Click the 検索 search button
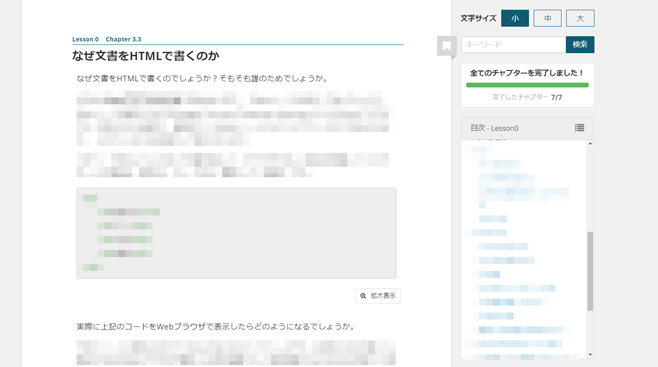This screenshot has height=367, width=658. (580, 44)
